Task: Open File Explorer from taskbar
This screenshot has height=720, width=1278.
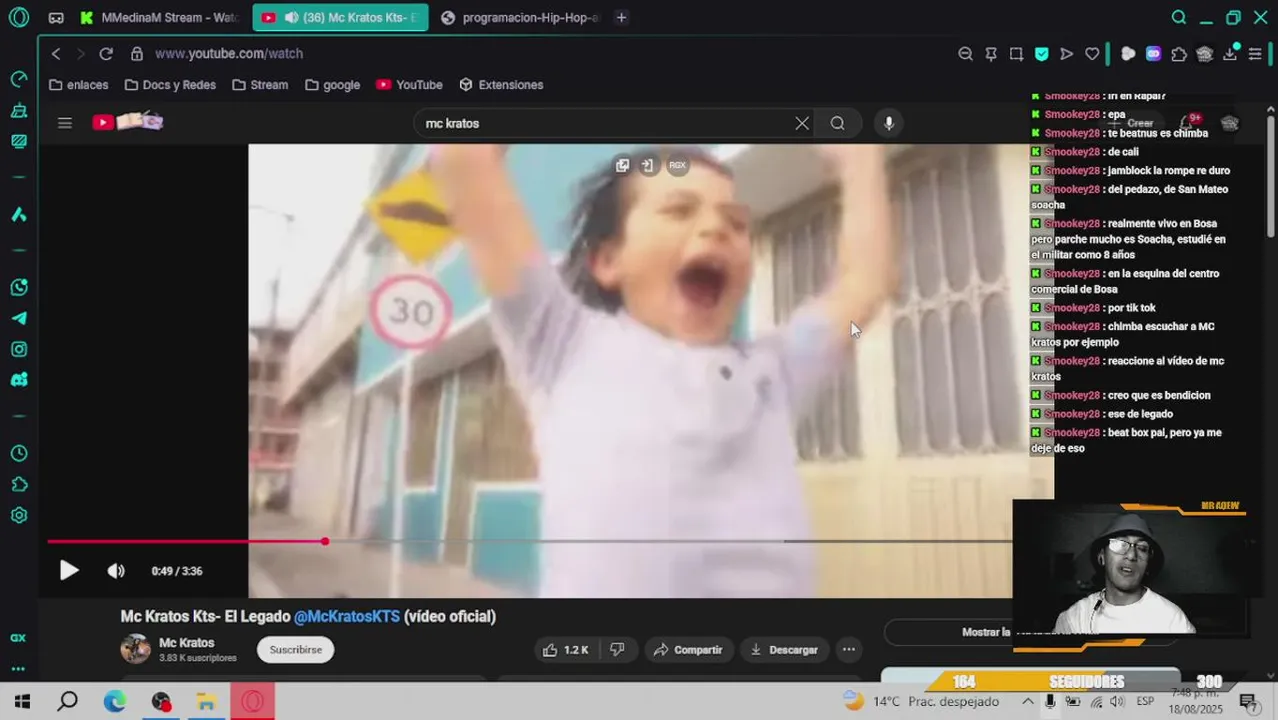Action: coord(206,701)
